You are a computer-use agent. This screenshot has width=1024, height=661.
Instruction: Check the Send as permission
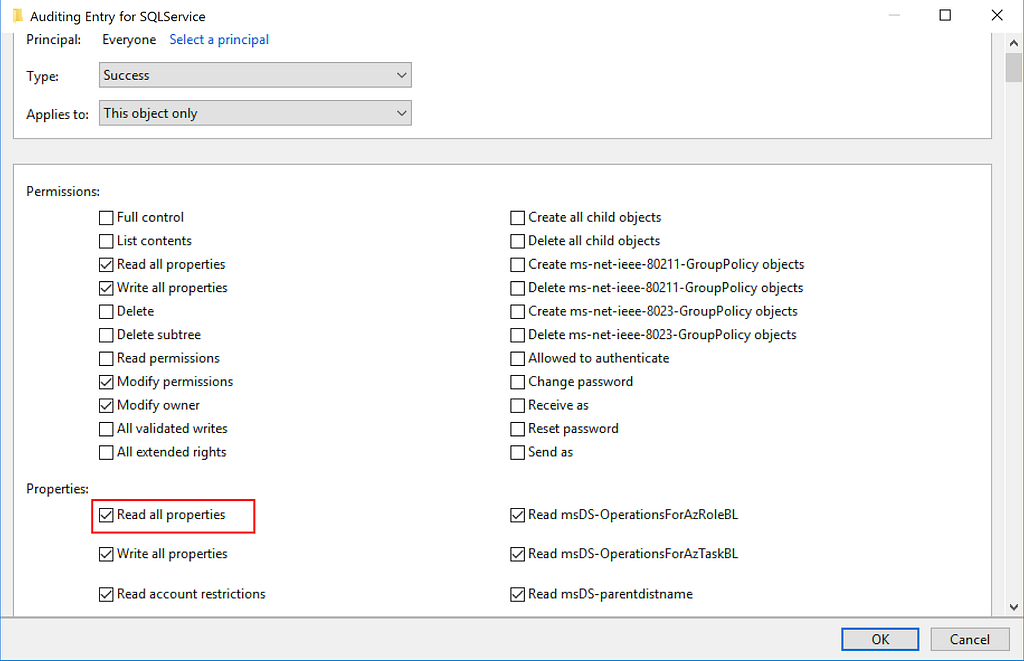click(x=517, y=453)
